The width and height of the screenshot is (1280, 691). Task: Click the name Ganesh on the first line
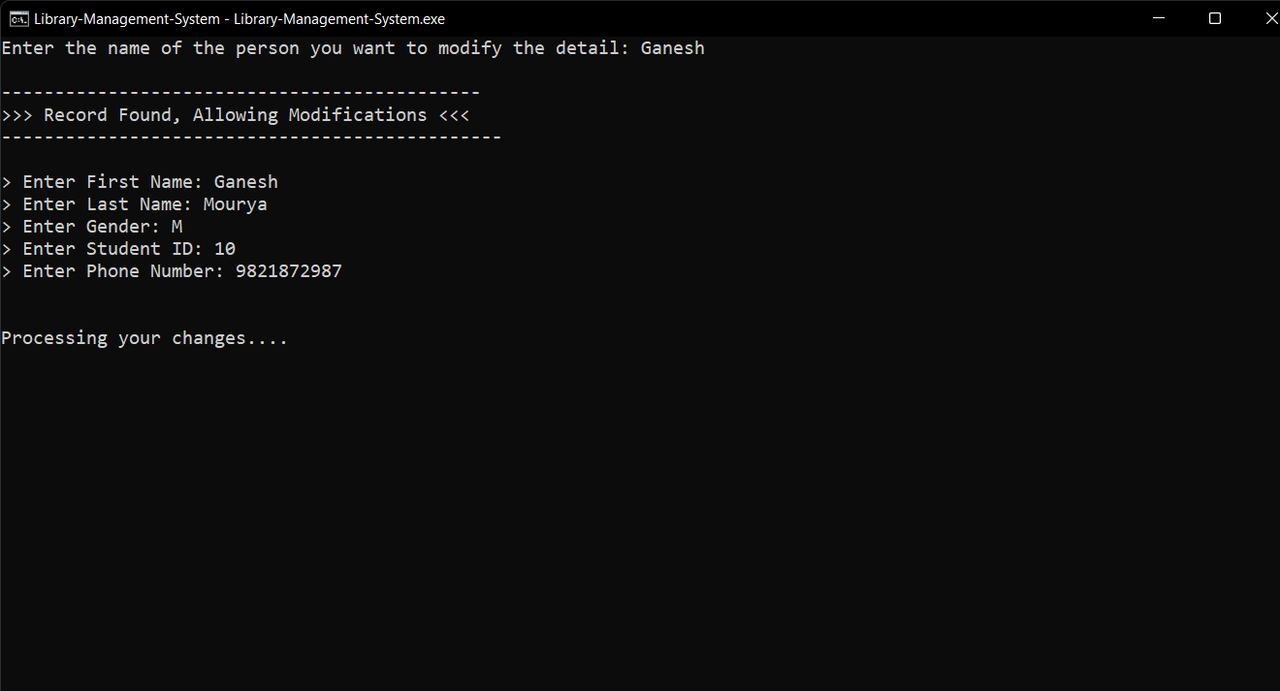(673, 48)
